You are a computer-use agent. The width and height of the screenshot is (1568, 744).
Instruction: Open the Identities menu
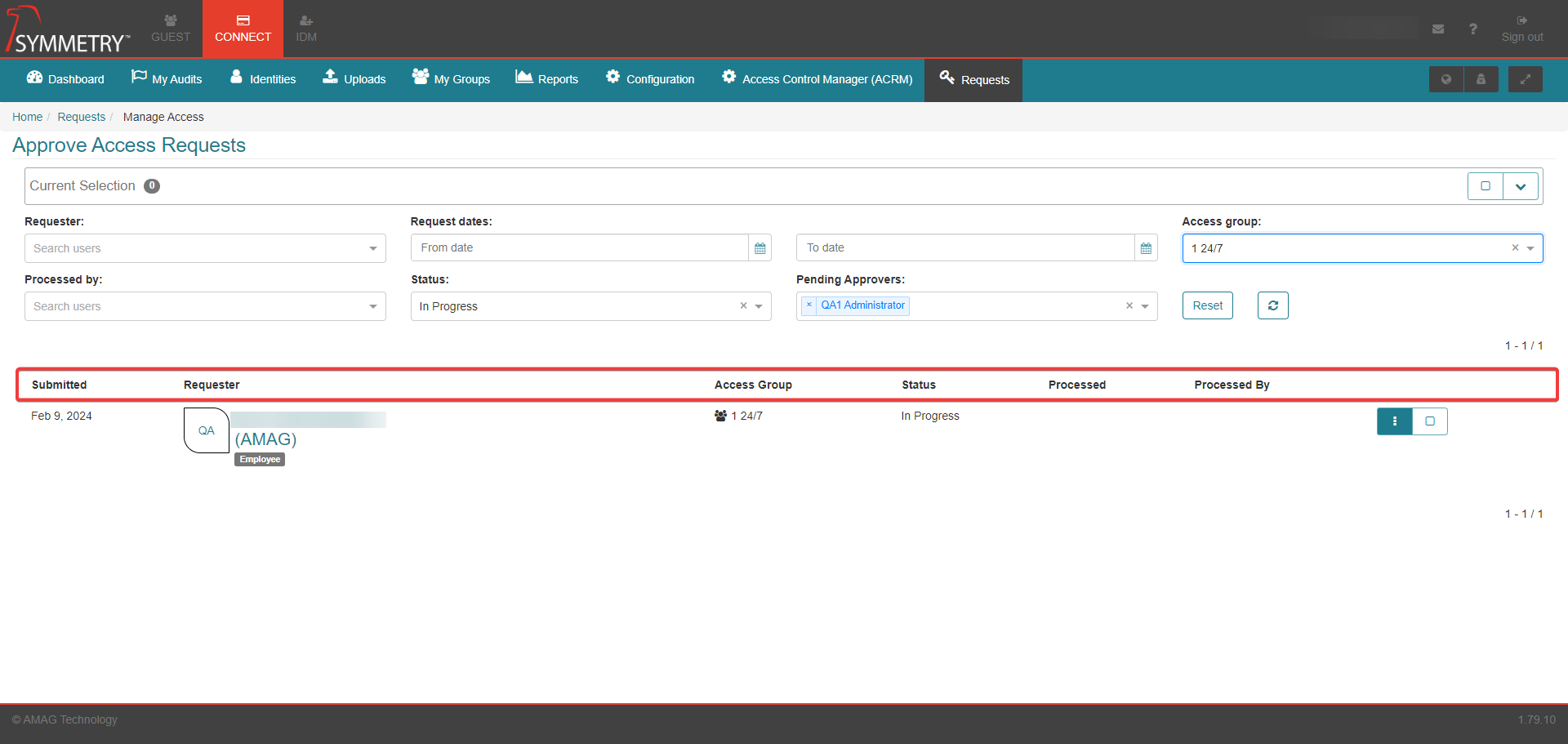coord(263,79)
